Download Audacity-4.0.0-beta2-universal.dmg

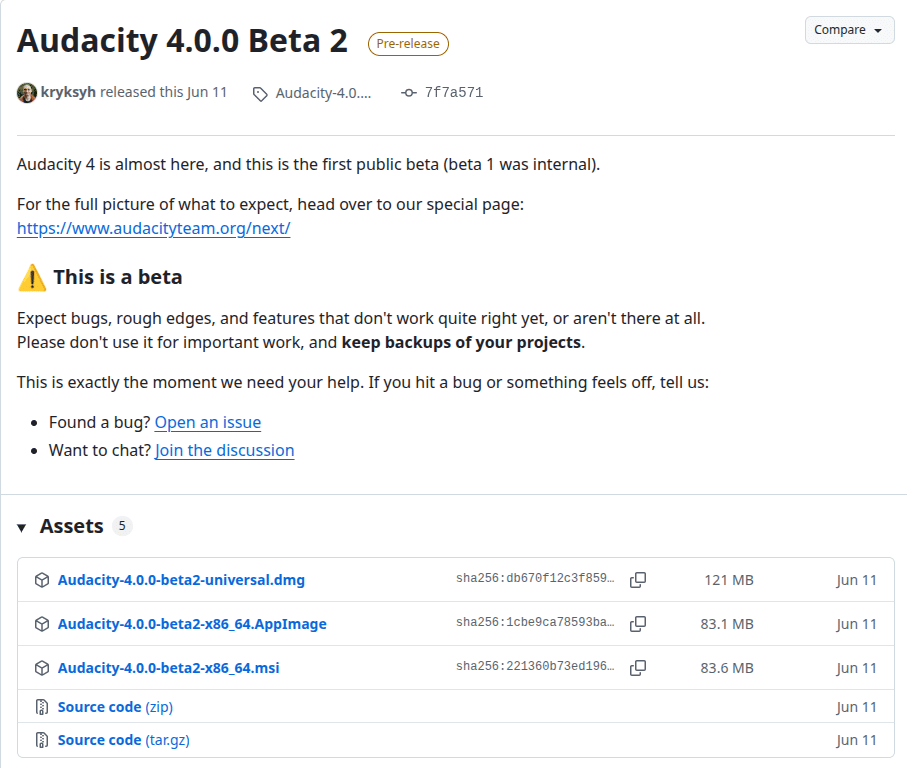181,580
